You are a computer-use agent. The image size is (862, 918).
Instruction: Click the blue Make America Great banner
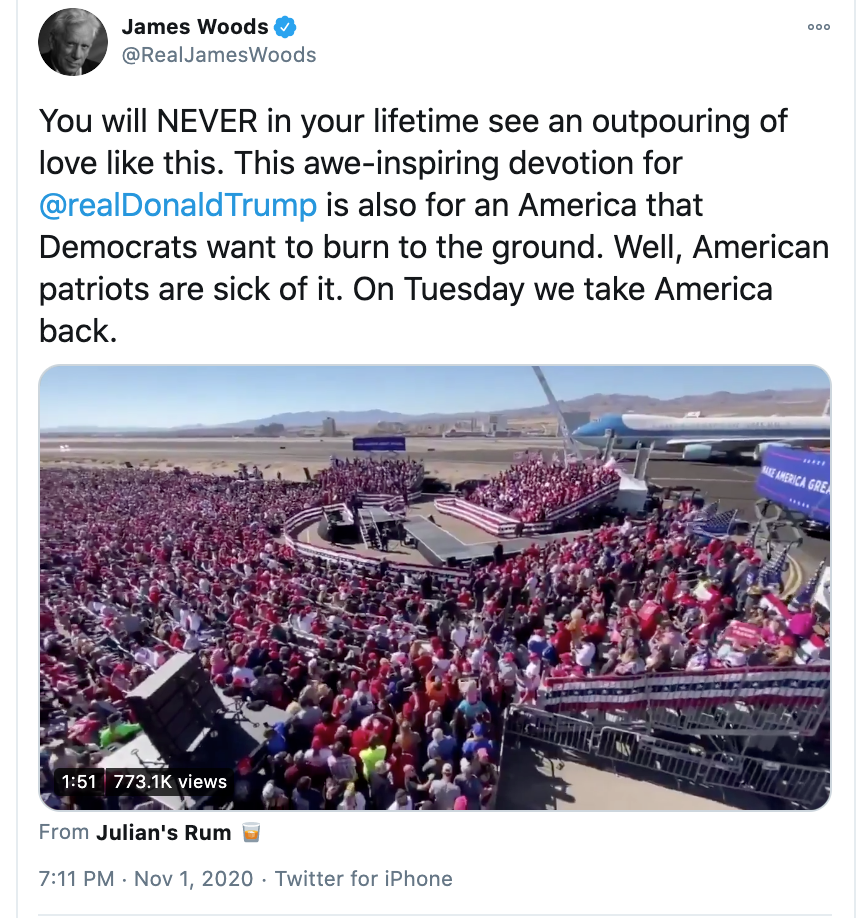796,483
